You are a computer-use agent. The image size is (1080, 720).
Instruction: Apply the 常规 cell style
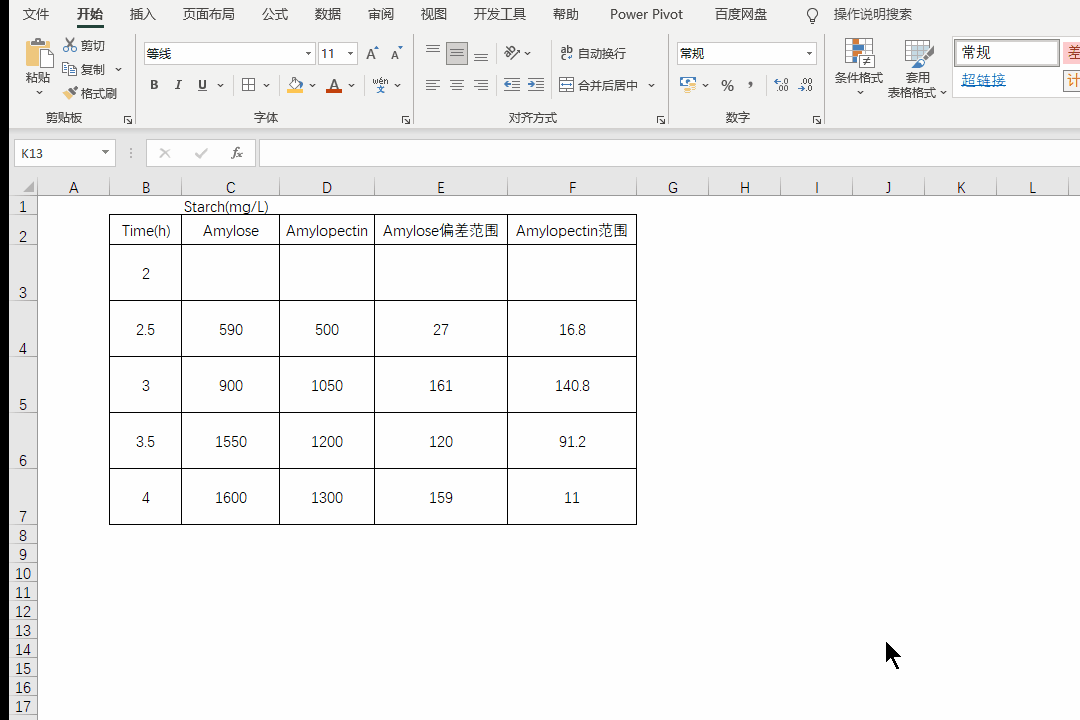(x=1007, y=52)
